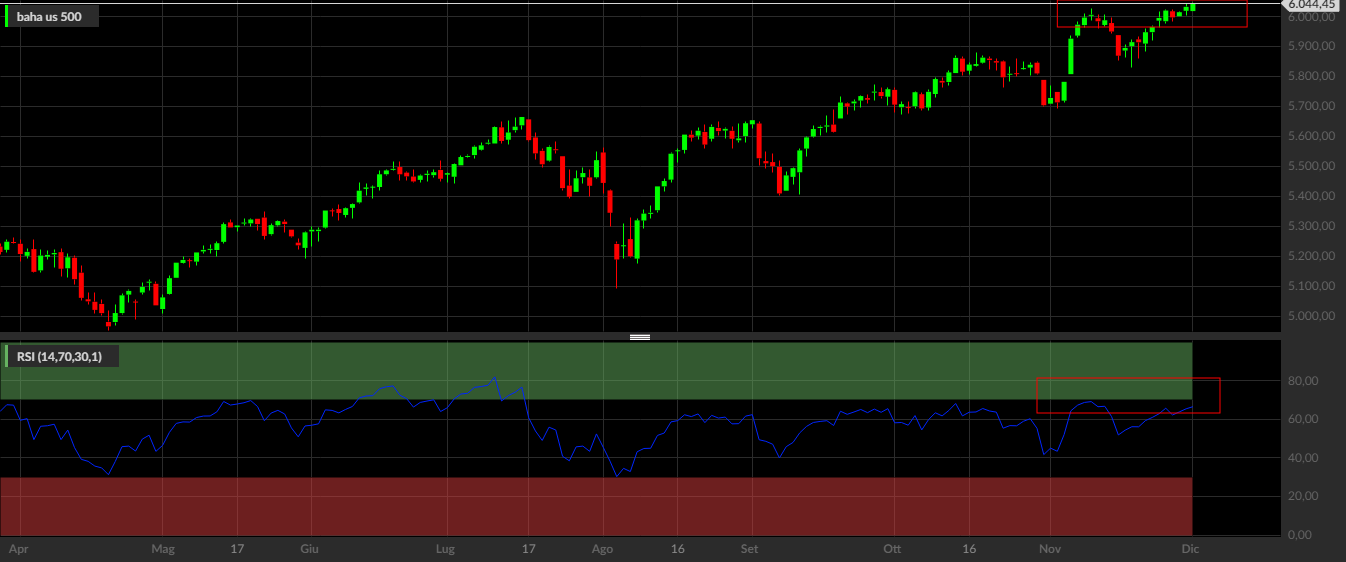Click the 20,00 RSI axis label
This screenshot has height=562, width=1346.
click(x=1302, y=496)
